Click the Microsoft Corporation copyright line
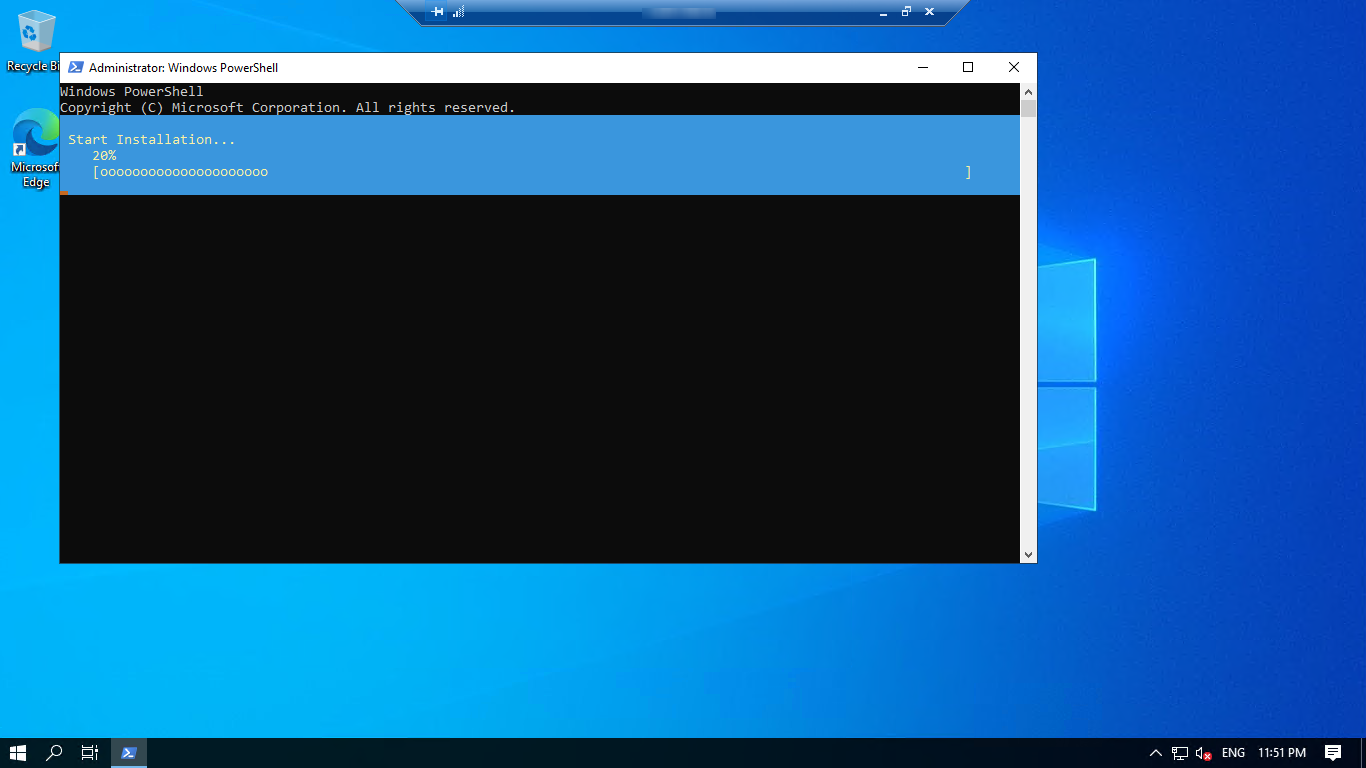Screen dimensions: 1366x768 288,108
